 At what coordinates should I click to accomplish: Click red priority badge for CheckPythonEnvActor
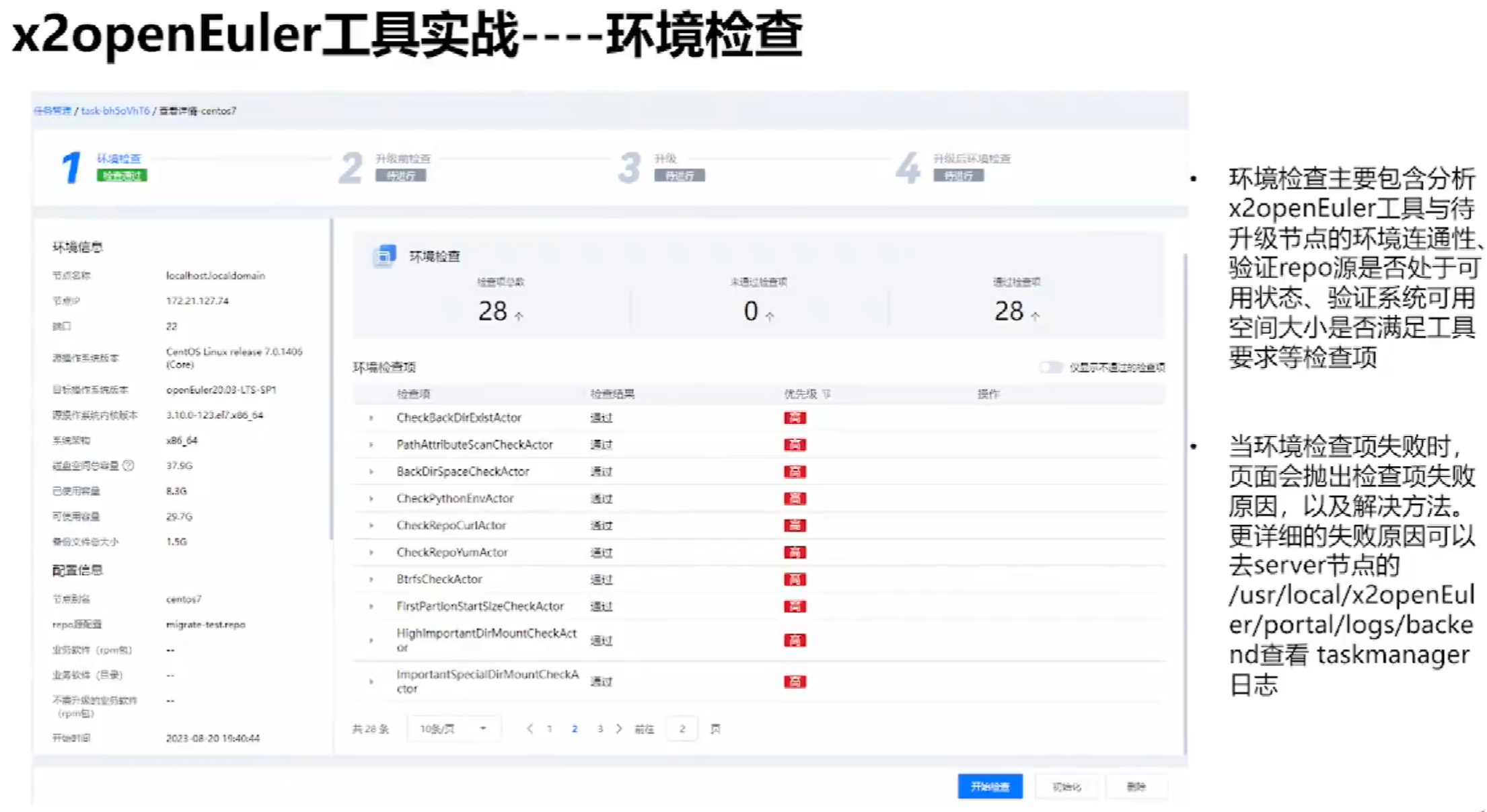[795, 499]
